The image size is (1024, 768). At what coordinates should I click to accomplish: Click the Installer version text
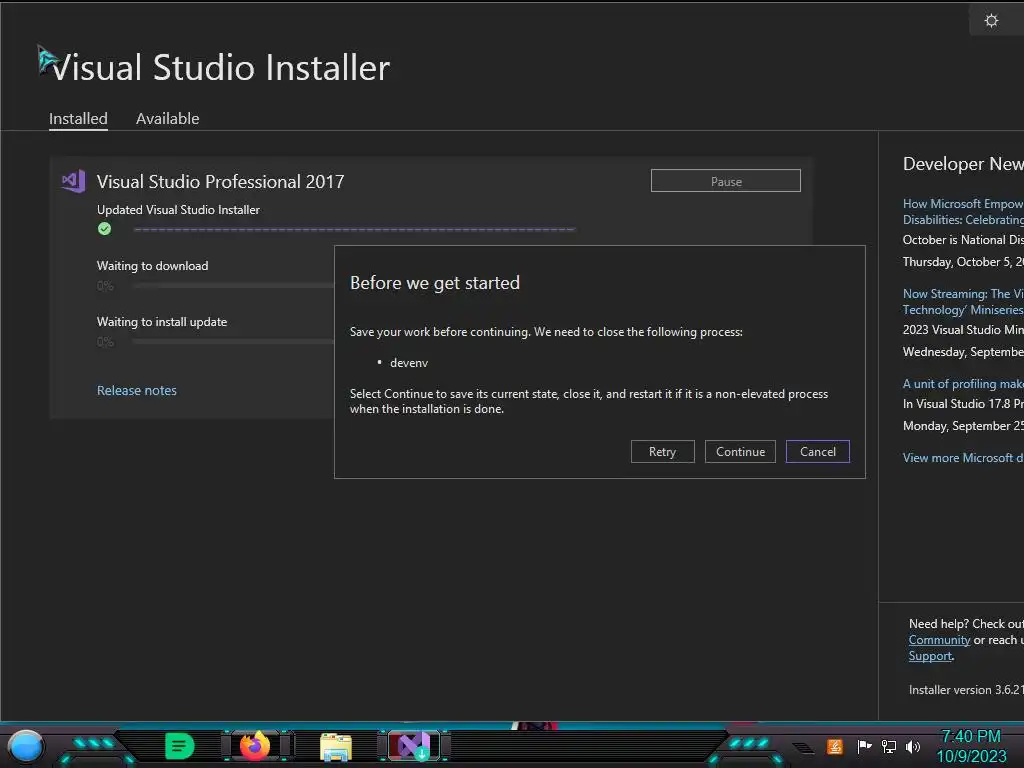(966, 690)
